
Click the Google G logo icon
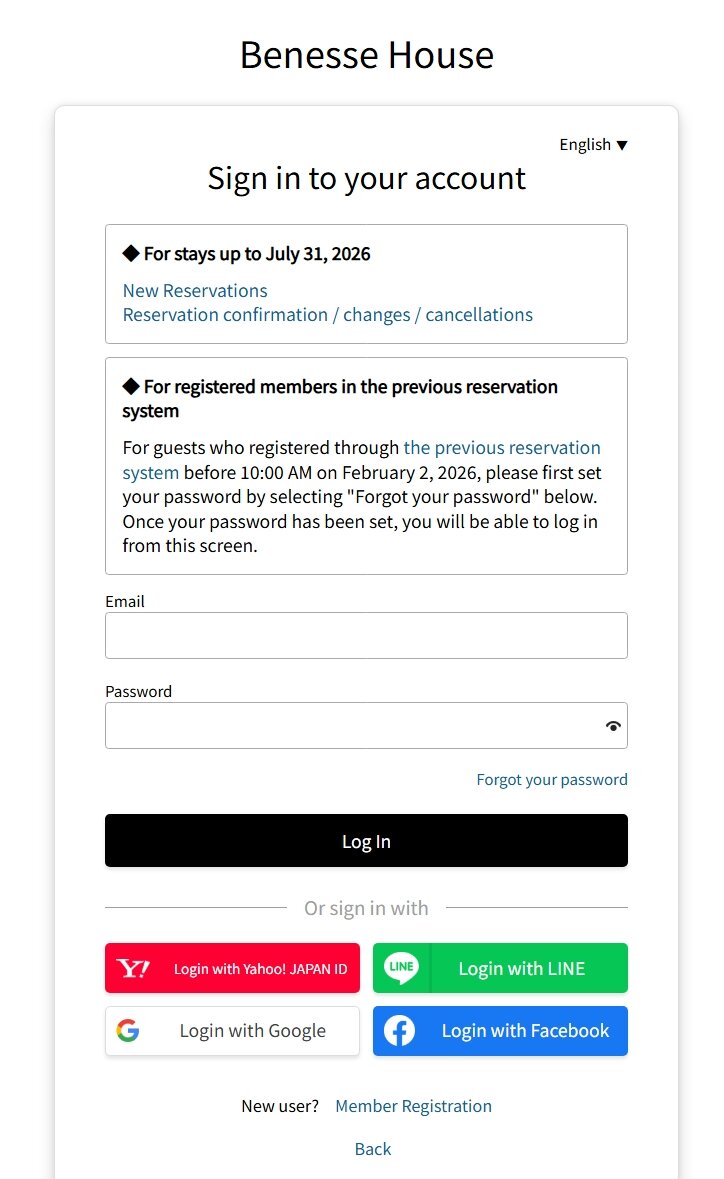[x=127, y=1031]
